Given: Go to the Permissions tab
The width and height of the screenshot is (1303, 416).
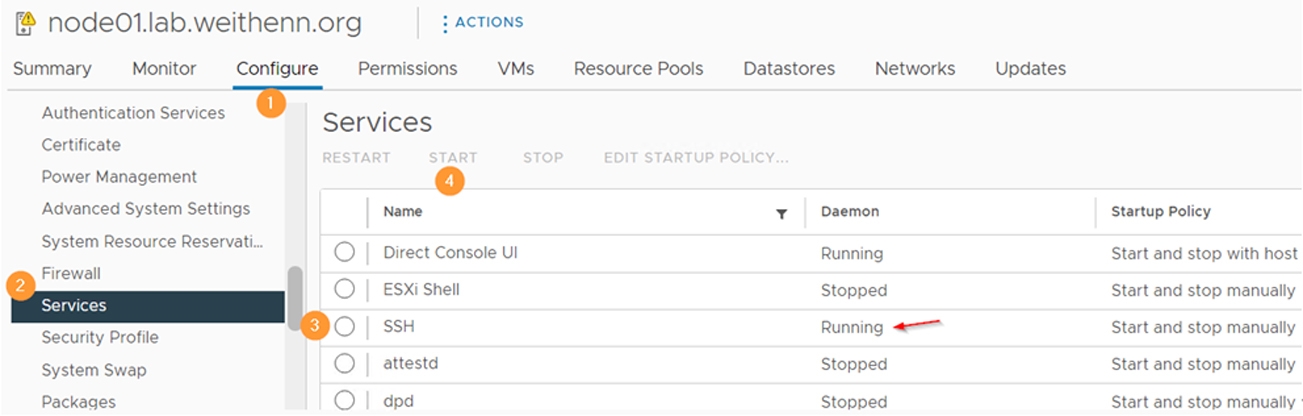Looking at the screenshot, I should [408, 69].
